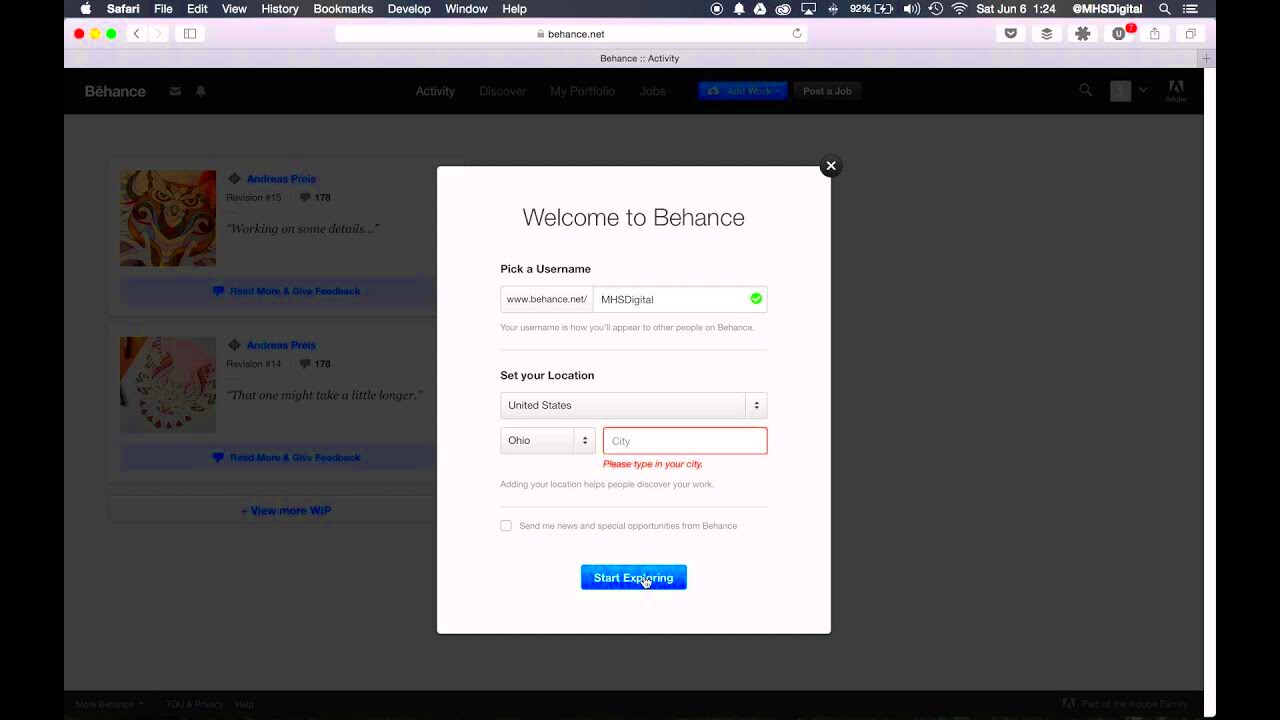Screen dimensions: 1280x720
Task: Open the TOU & Privacy footer link
Action: [x=194, y=704]
